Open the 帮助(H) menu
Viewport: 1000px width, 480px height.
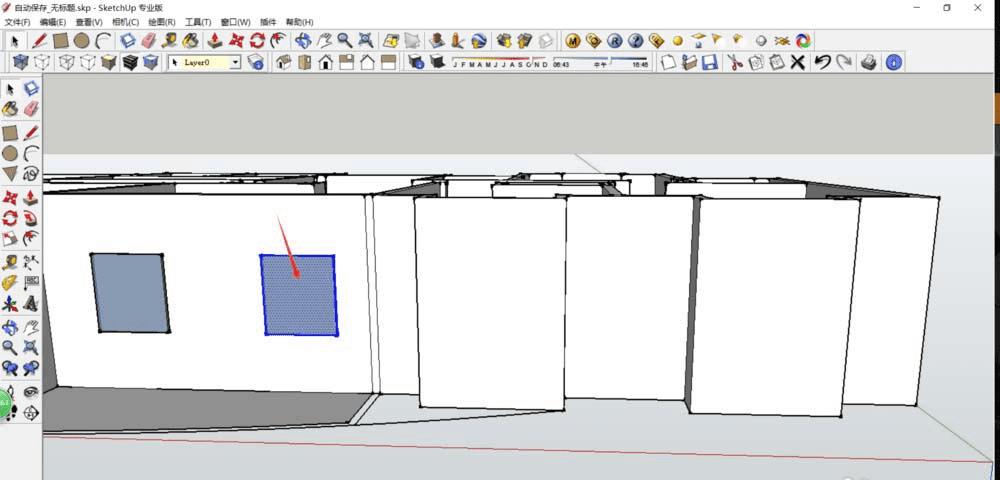pyautogui.click(x=299, y=22)
